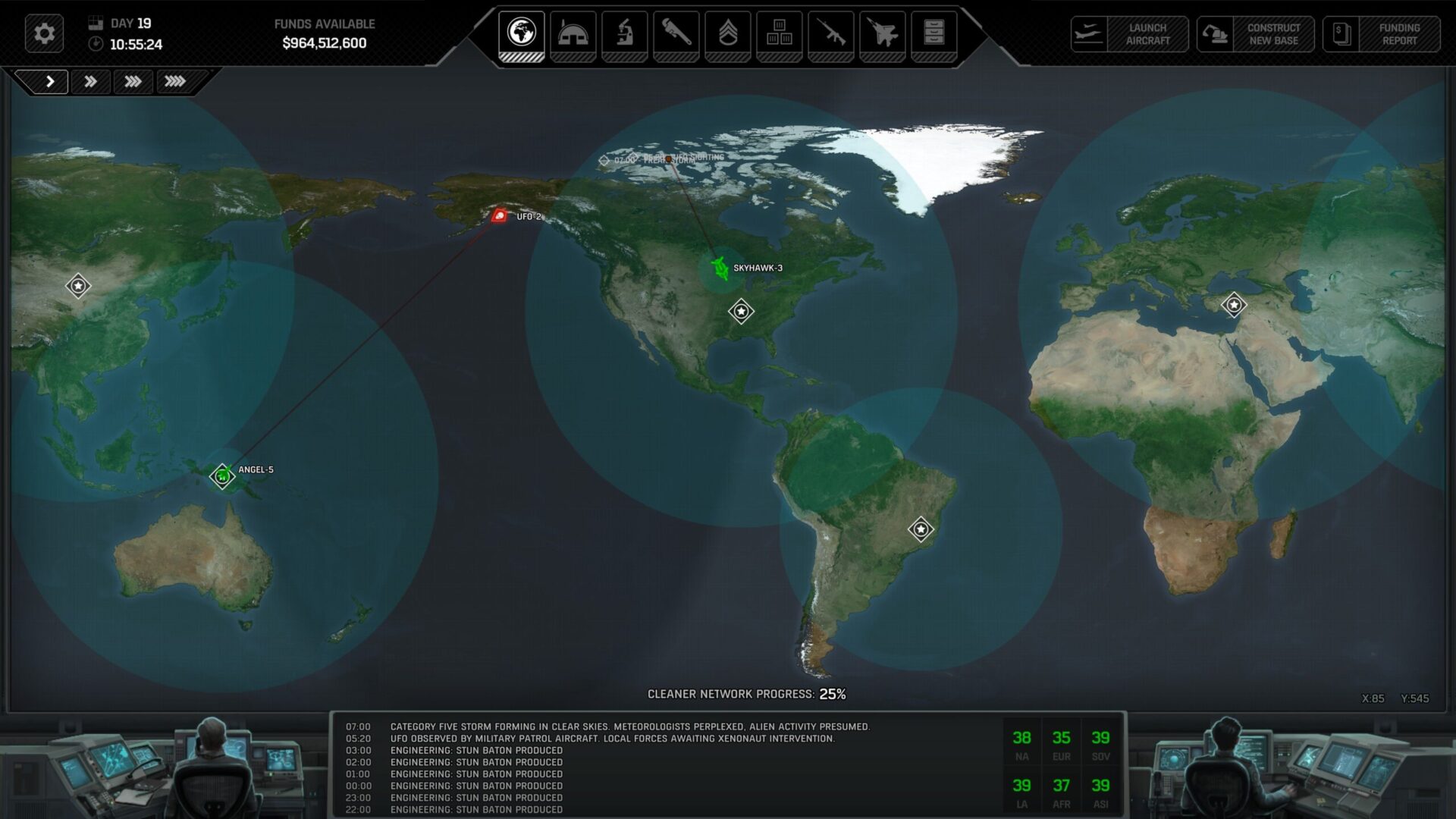This screenshot has height=819, width=1456.
Task: Click the UFO-2 label text
Action: point(529,217)
